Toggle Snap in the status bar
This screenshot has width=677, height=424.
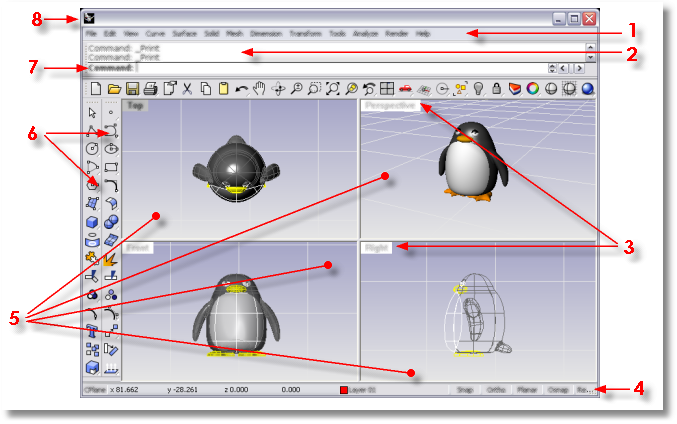[x=465, y=390]
